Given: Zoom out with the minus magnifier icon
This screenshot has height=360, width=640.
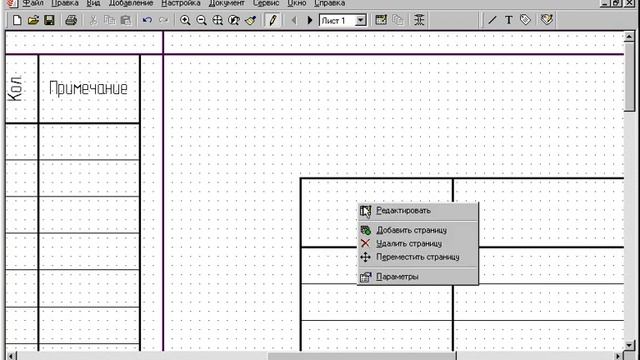Looking at the screenshot, I should (201, 20).
